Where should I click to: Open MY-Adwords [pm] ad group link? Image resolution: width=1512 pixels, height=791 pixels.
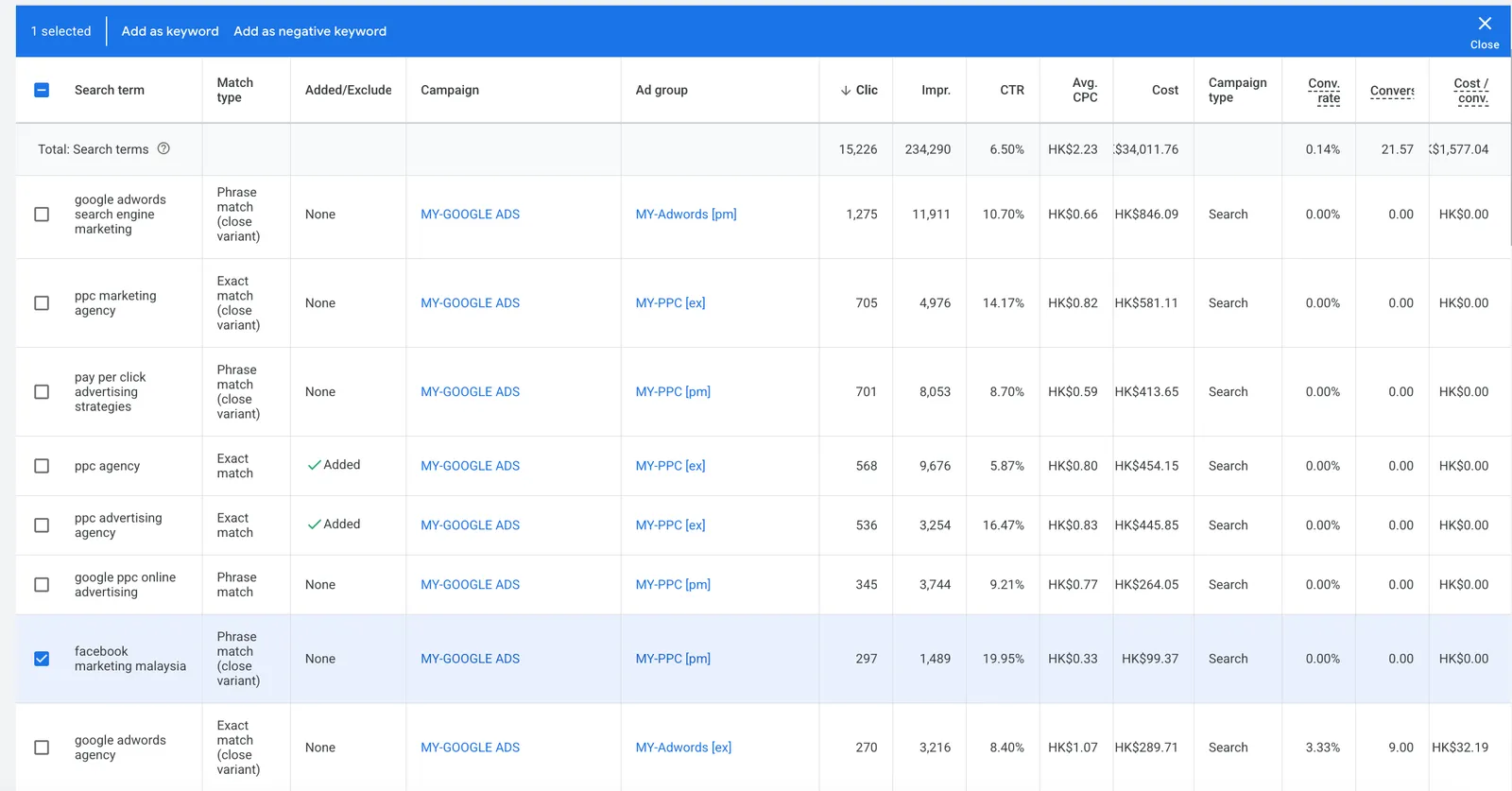pyautogui.click(x=686, y=215)
